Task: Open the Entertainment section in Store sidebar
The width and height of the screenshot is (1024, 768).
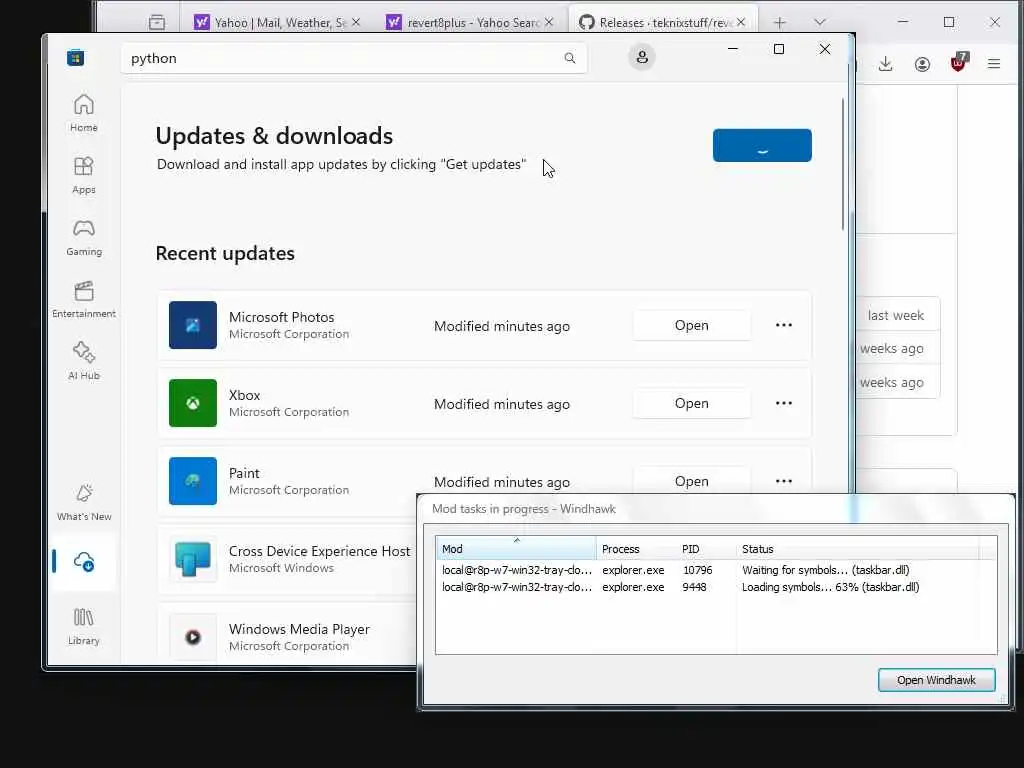Action: tap(84, 299)
